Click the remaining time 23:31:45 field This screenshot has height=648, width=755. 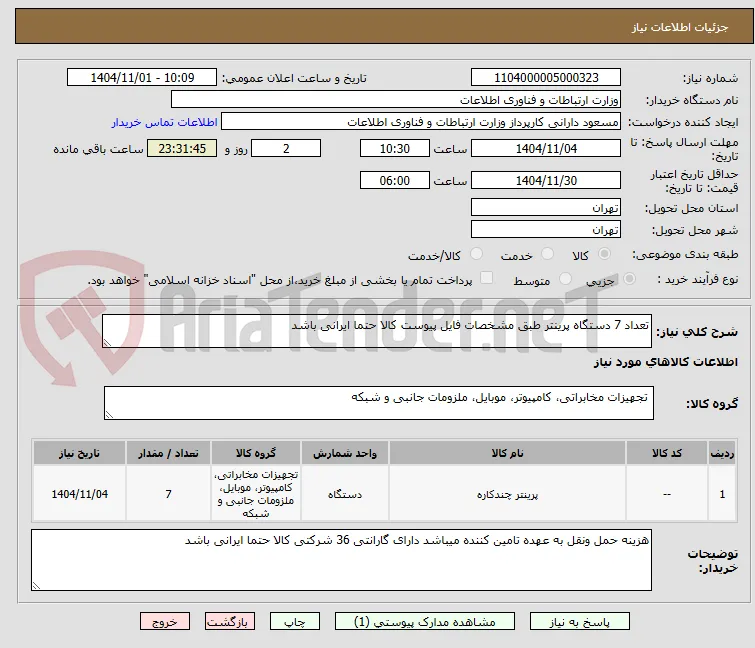tap(182, 148)
